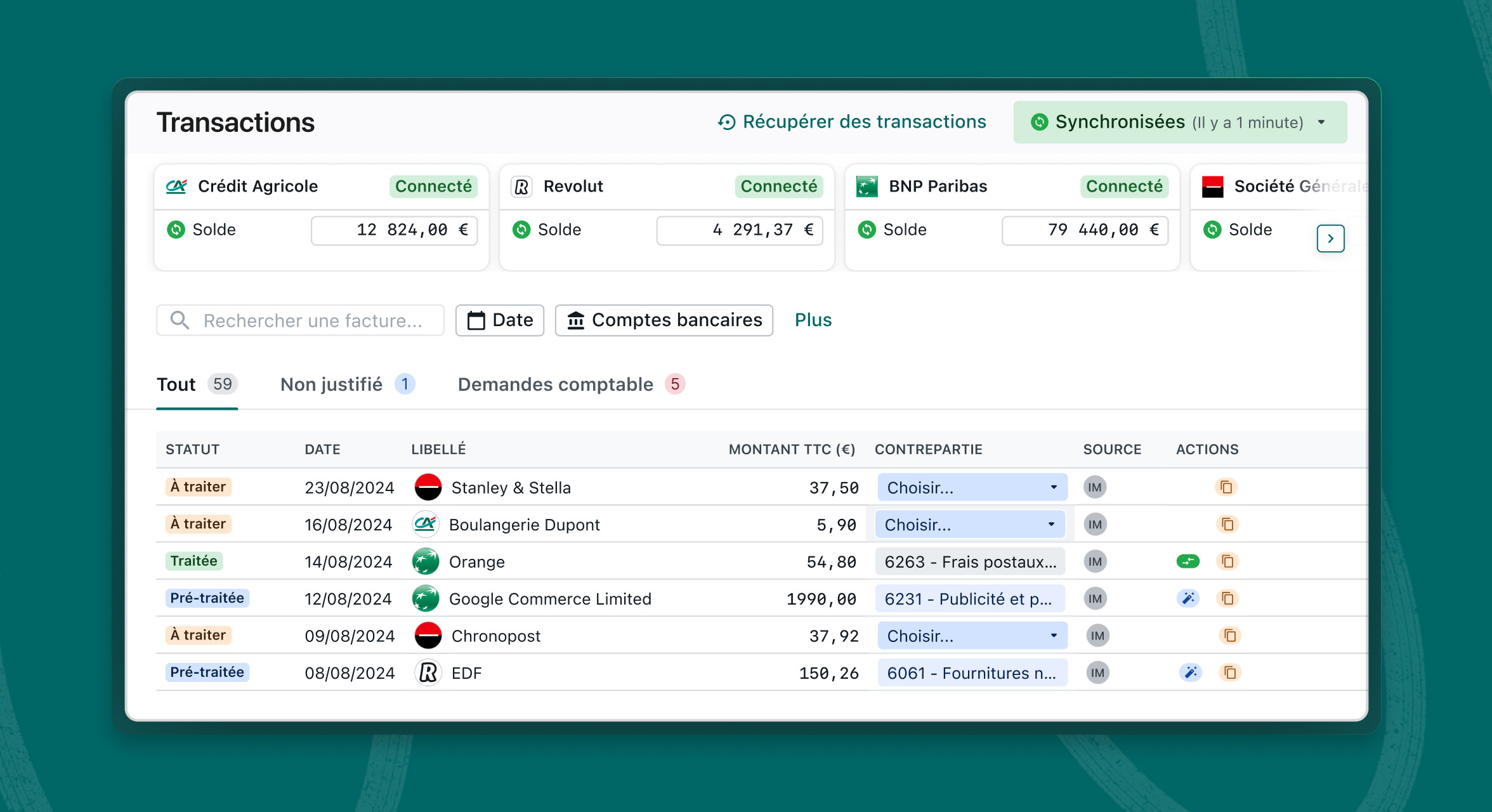Click the magic wand icon in EDF row
1492x812 pixels.
(1190, 672)
